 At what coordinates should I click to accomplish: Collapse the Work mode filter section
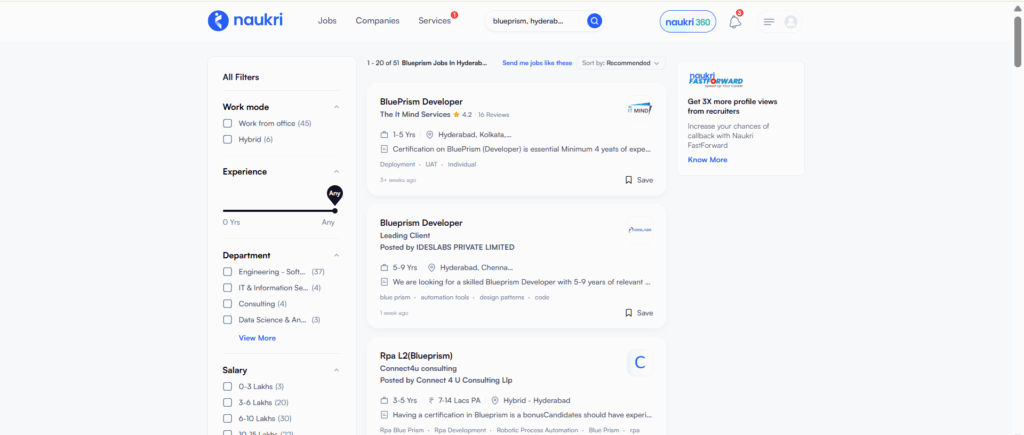point(336,107)
